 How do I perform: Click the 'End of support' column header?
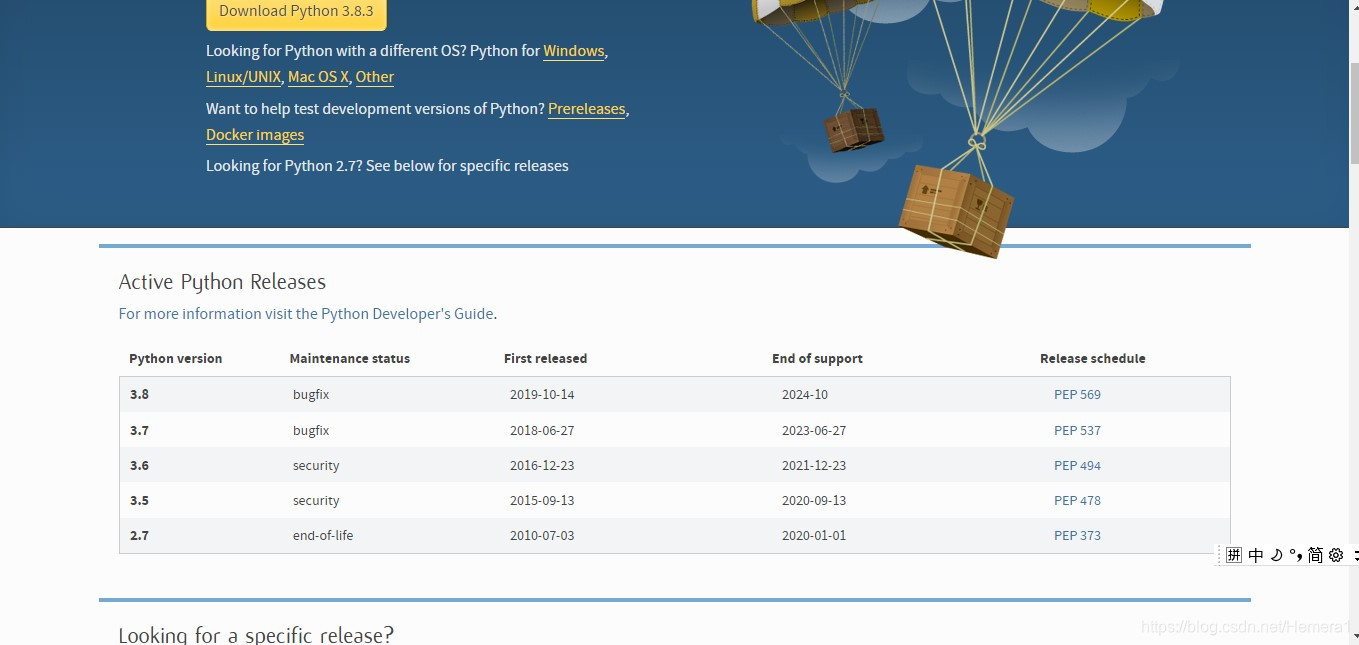coord(817,359)
